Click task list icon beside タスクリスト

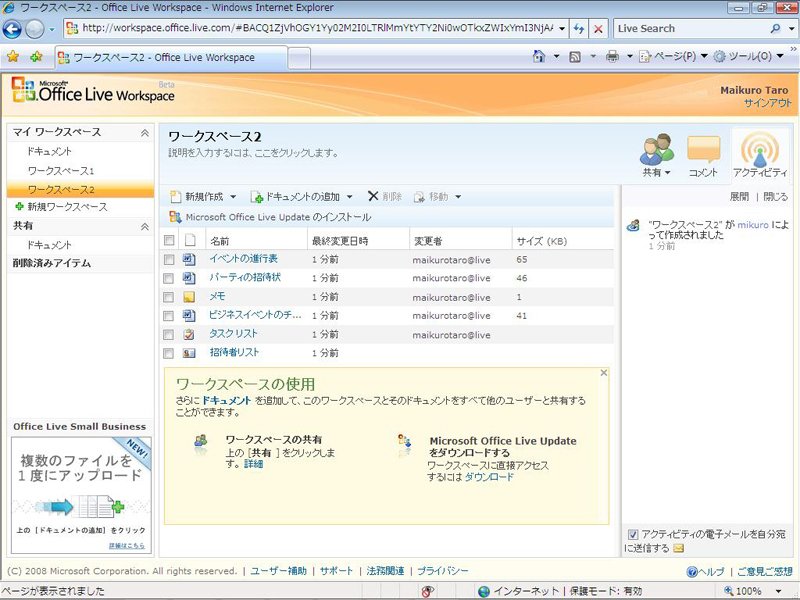tap(189, 335)
